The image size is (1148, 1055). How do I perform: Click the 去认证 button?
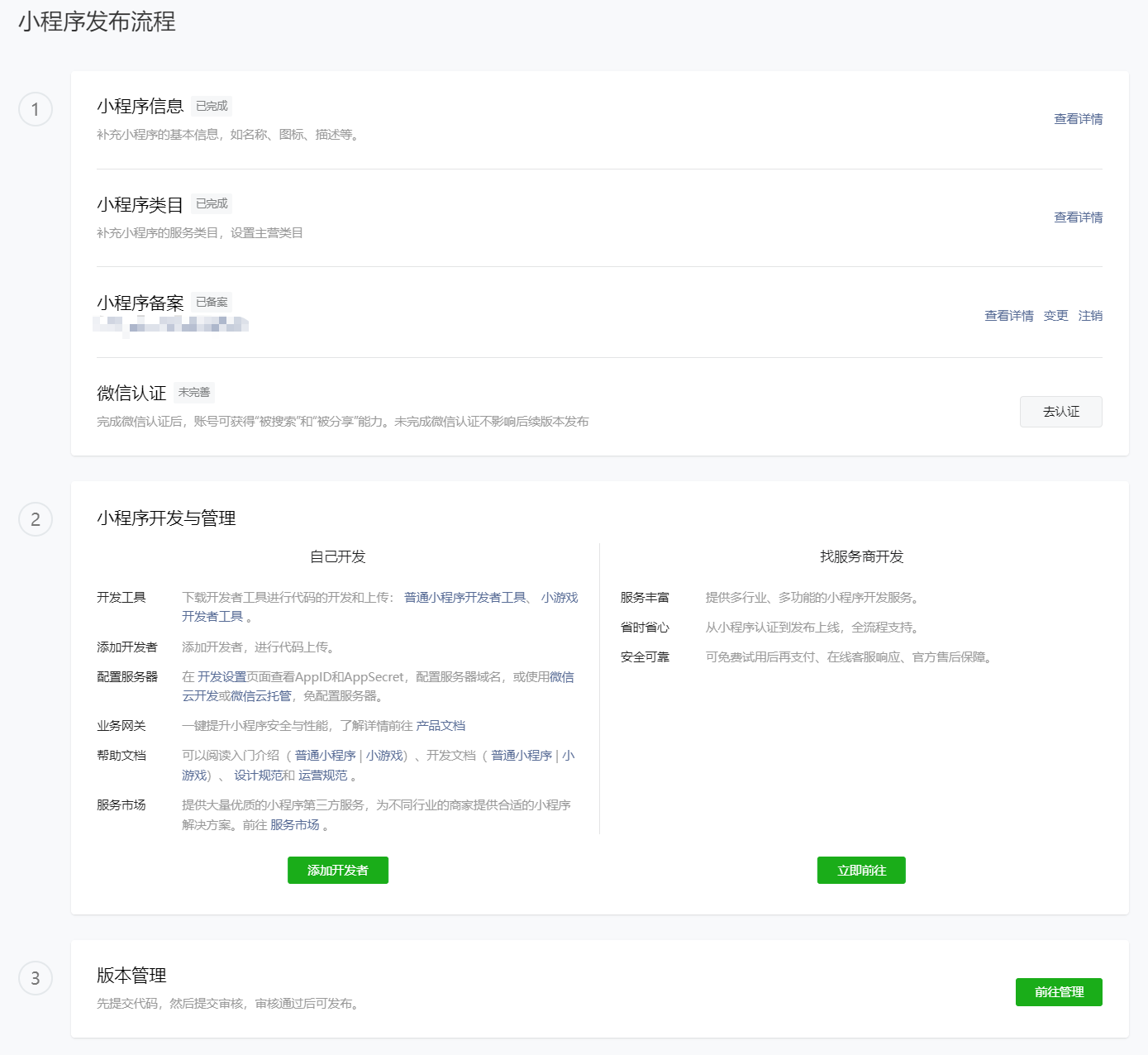1060,412
